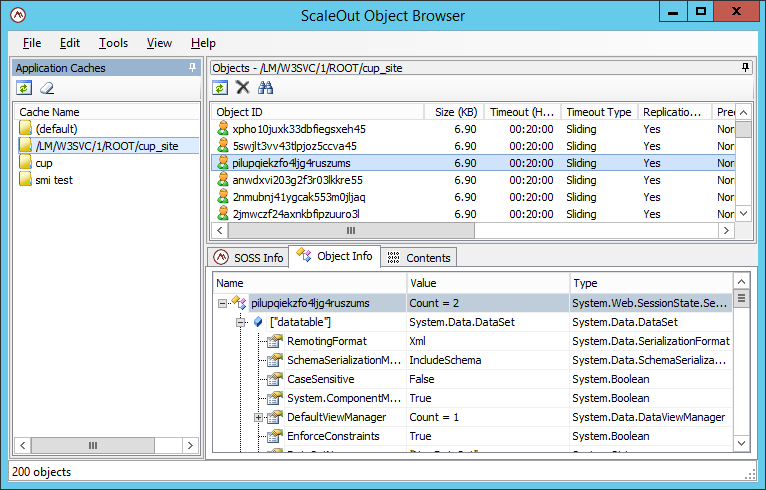This screenshot has height=490, width=766.
Task: Click the SchemaSerializationMode property icon
Action: tap(275, 360)
